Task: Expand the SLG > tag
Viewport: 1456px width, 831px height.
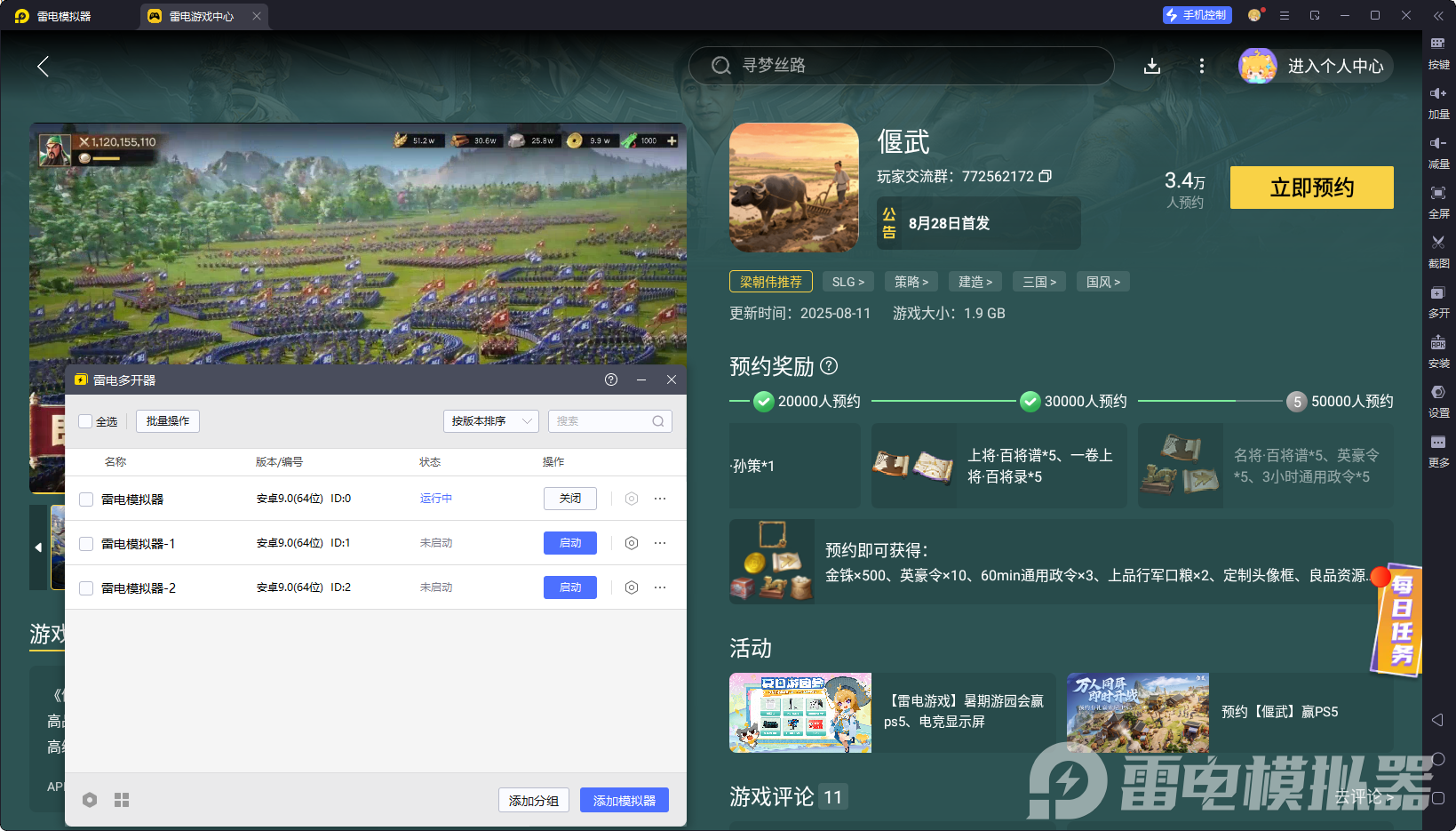Action: click(848, 282)
